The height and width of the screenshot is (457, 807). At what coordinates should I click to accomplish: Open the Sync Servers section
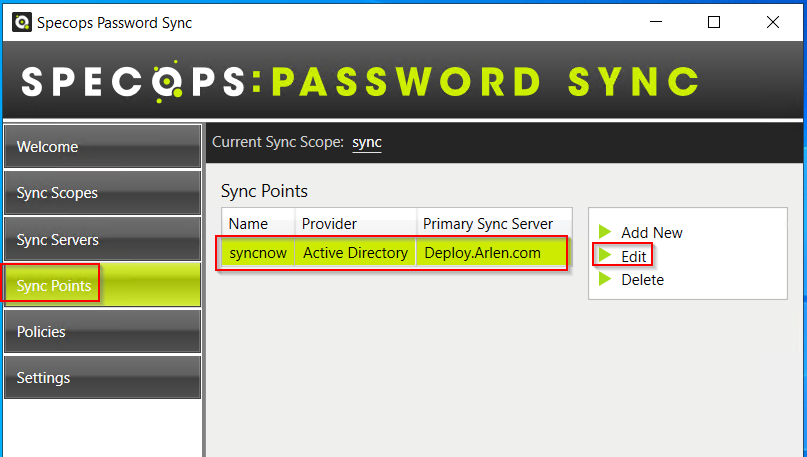click(x=102, y=239)
